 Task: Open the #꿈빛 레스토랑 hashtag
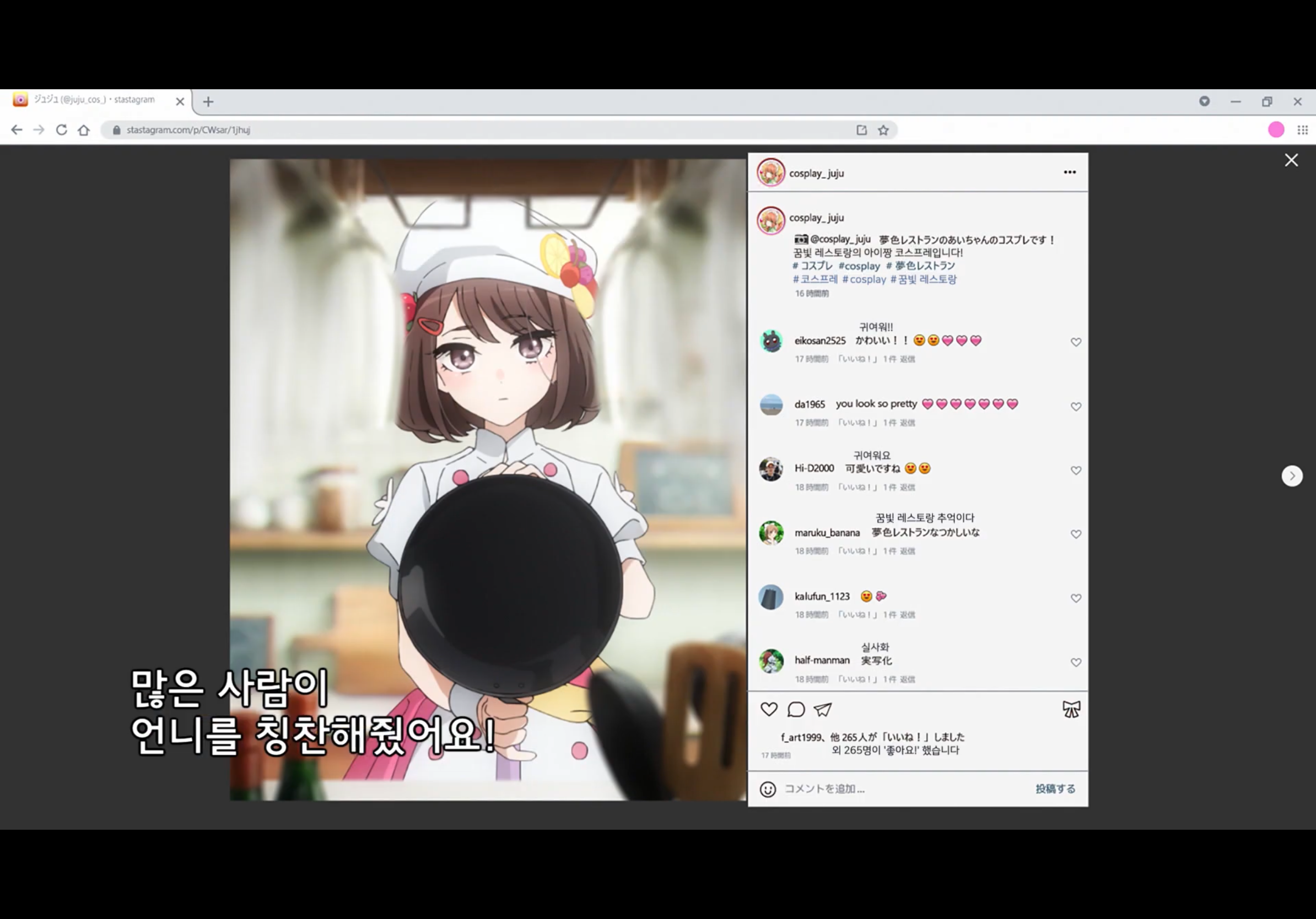924,279
